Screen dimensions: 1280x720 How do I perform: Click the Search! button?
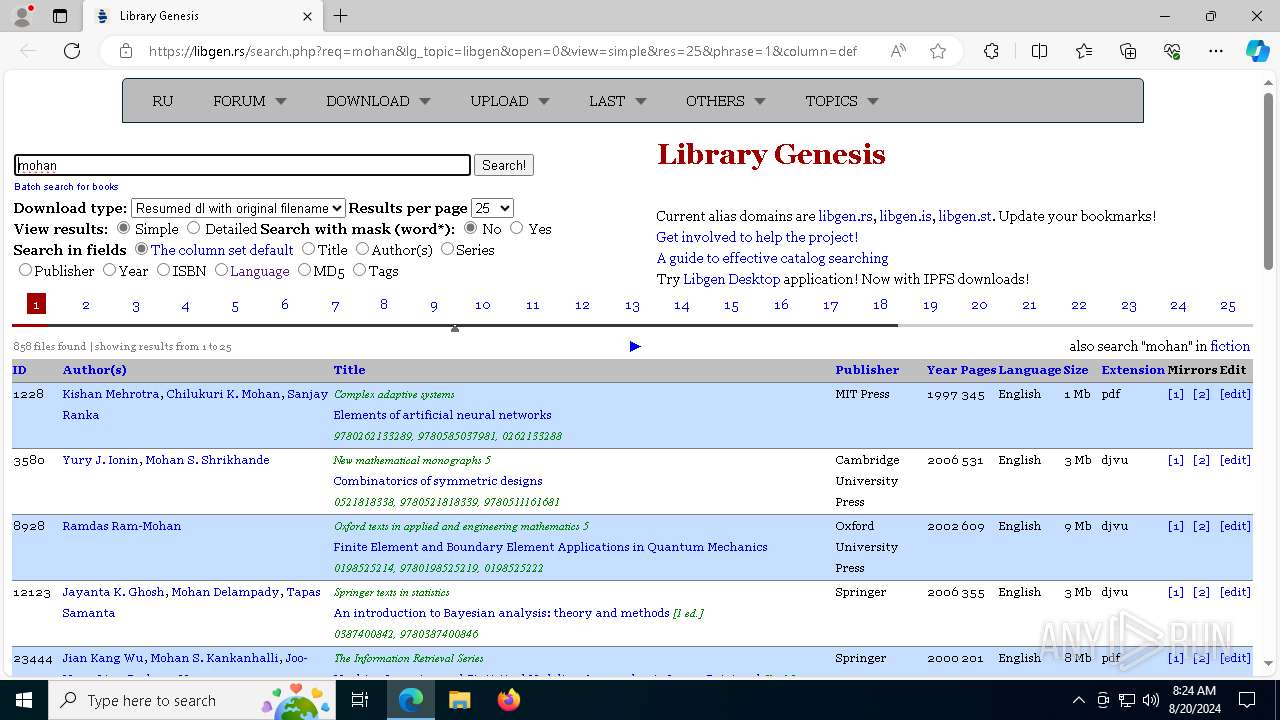click(x=504, y=165)
